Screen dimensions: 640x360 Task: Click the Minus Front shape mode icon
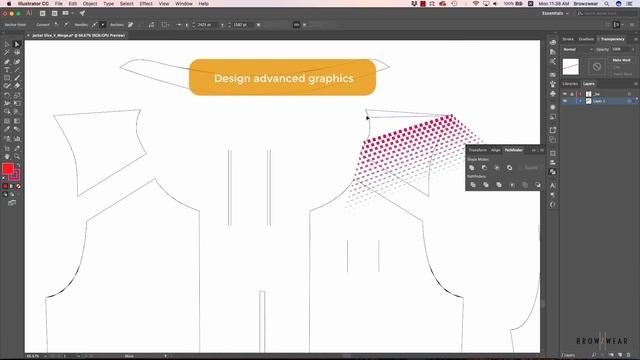(484, 168)
